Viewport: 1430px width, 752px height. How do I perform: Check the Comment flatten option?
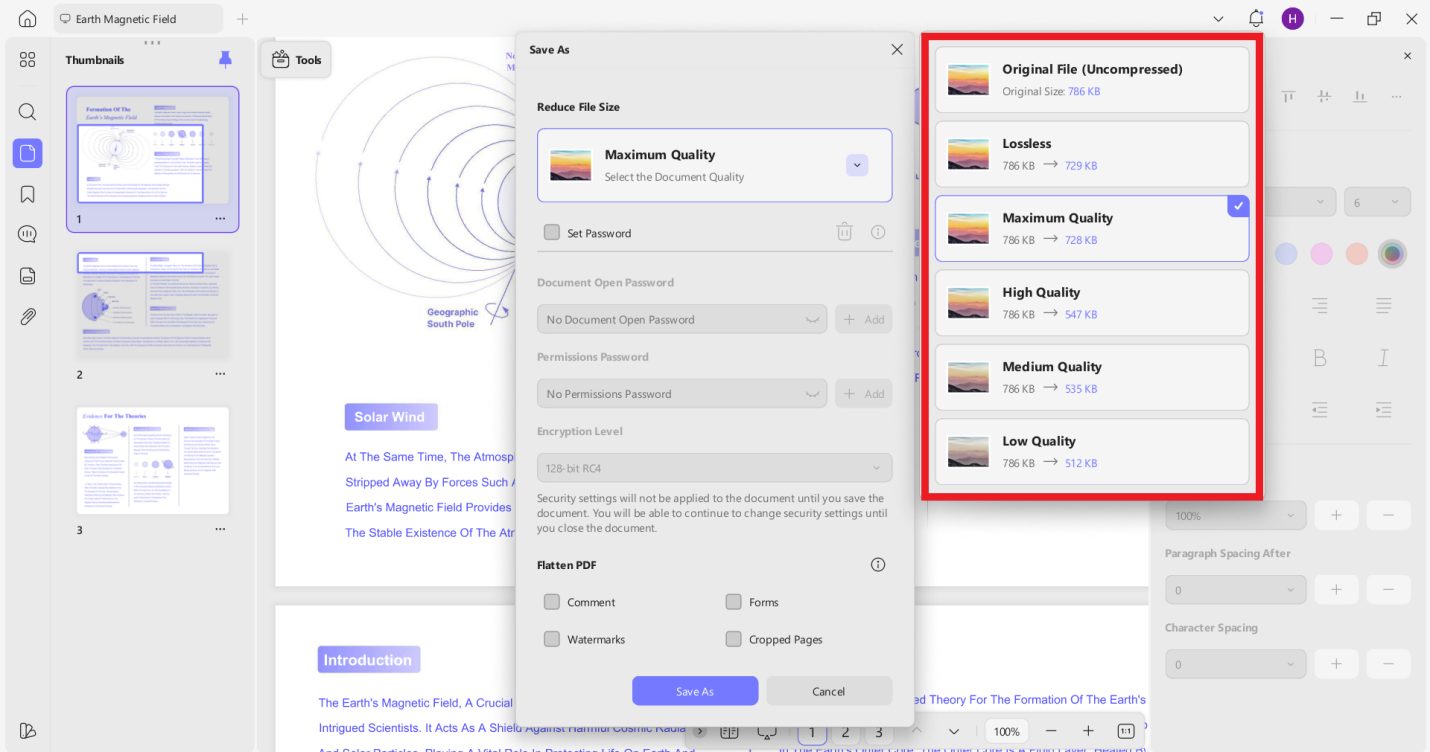(552, 602)
